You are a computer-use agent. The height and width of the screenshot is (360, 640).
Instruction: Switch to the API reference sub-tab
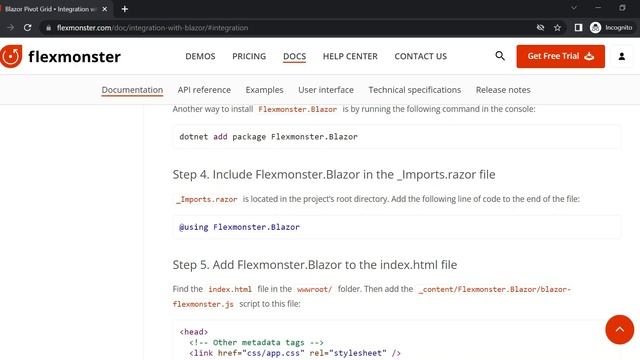[204, 90]
